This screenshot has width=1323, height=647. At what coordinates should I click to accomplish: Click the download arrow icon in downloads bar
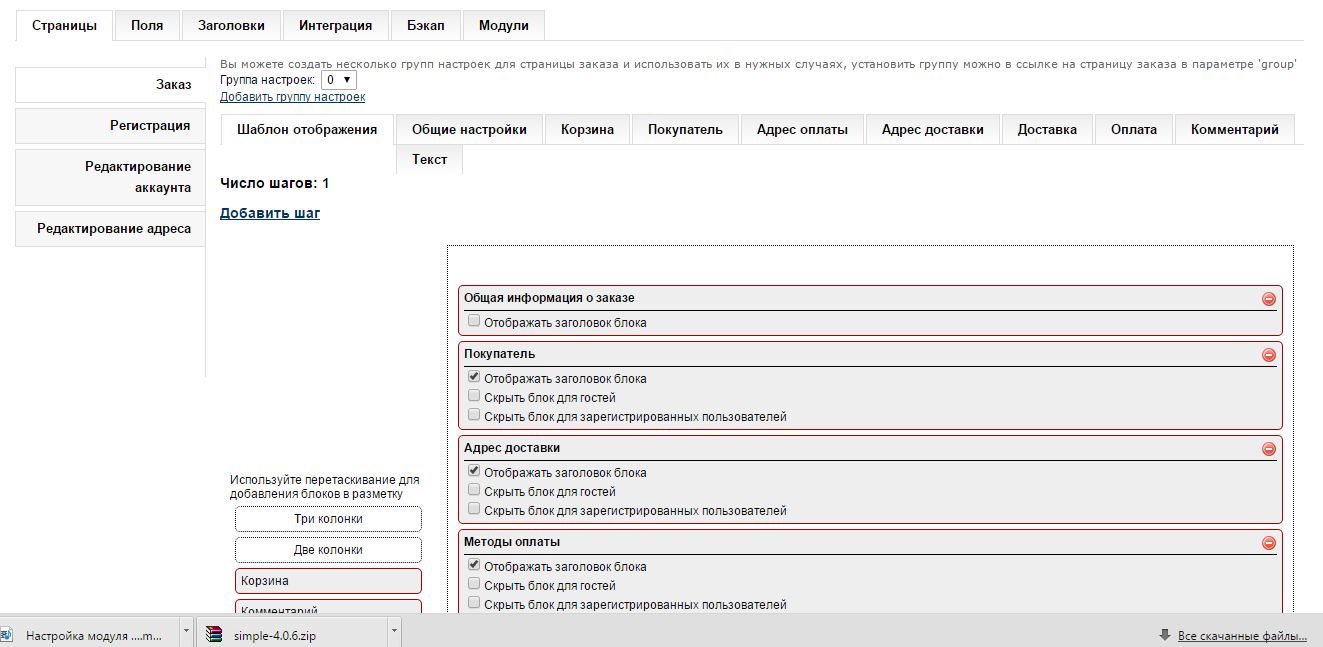(x=1164, y=635)
